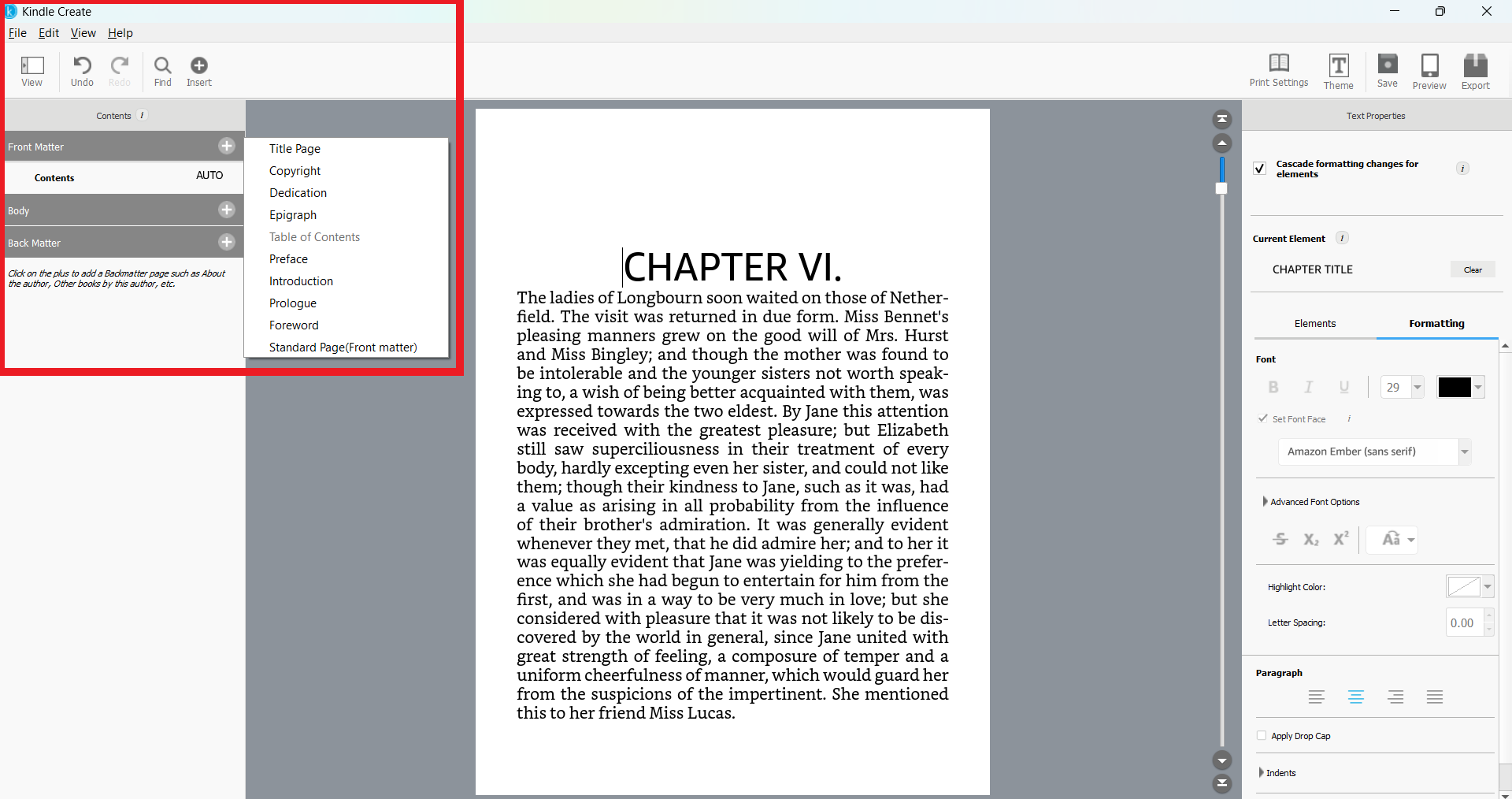Open Highlight Color dropdown arrow
This screenshot has width=1512, height=799.
click(1488, 586)
